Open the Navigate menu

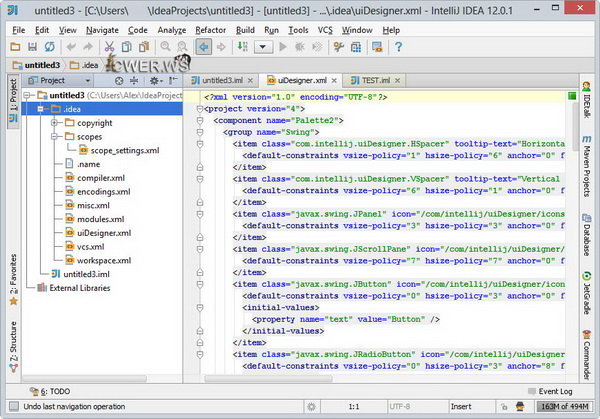[x=102, y=30]
